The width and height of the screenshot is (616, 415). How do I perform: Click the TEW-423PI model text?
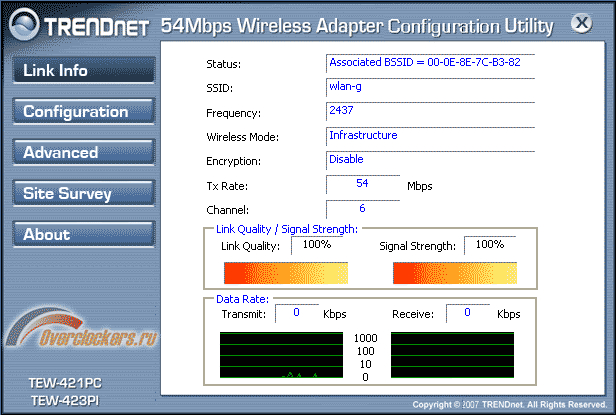65,401
